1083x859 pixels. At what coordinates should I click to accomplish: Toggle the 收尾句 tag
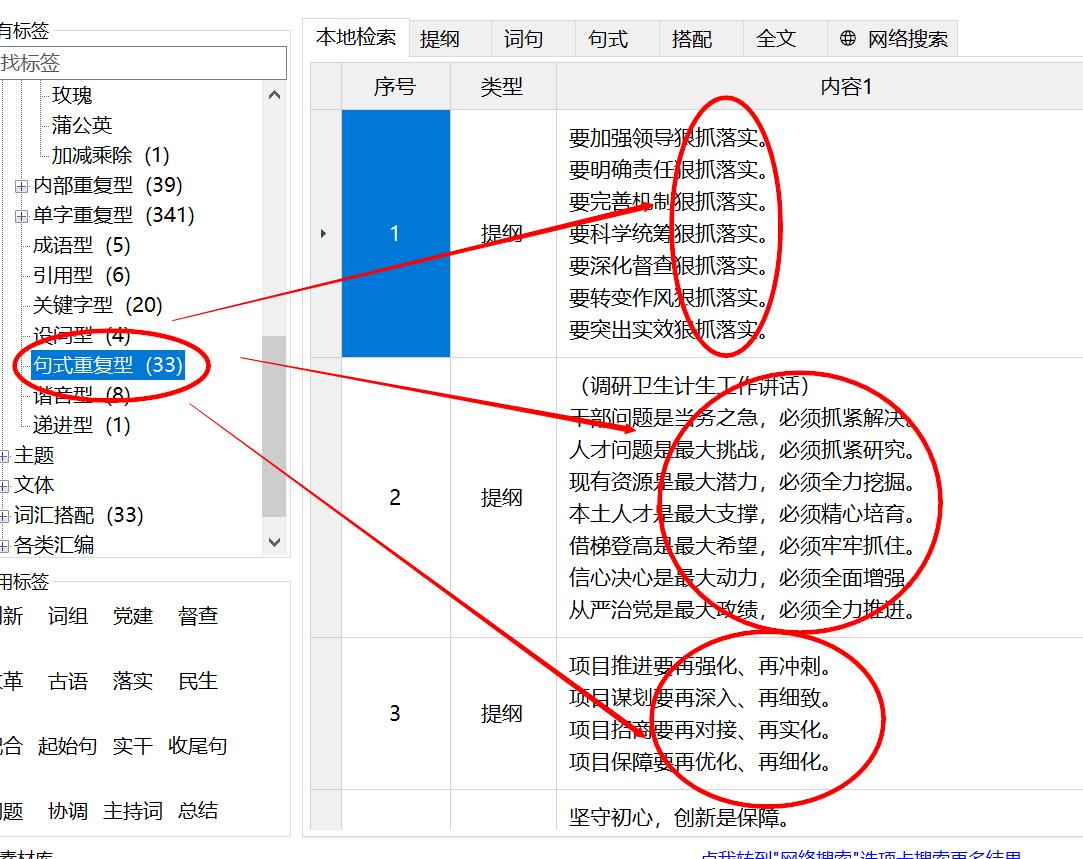(196, 746)
